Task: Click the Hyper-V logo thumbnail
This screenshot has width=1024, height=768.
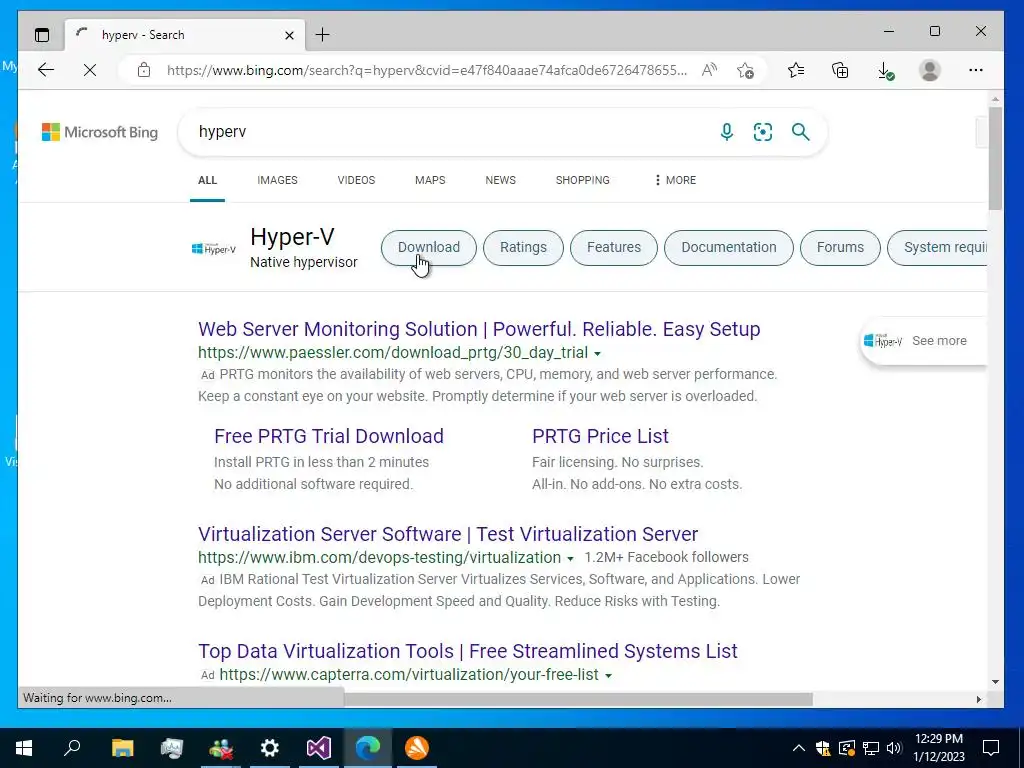Action: (214, 249)
